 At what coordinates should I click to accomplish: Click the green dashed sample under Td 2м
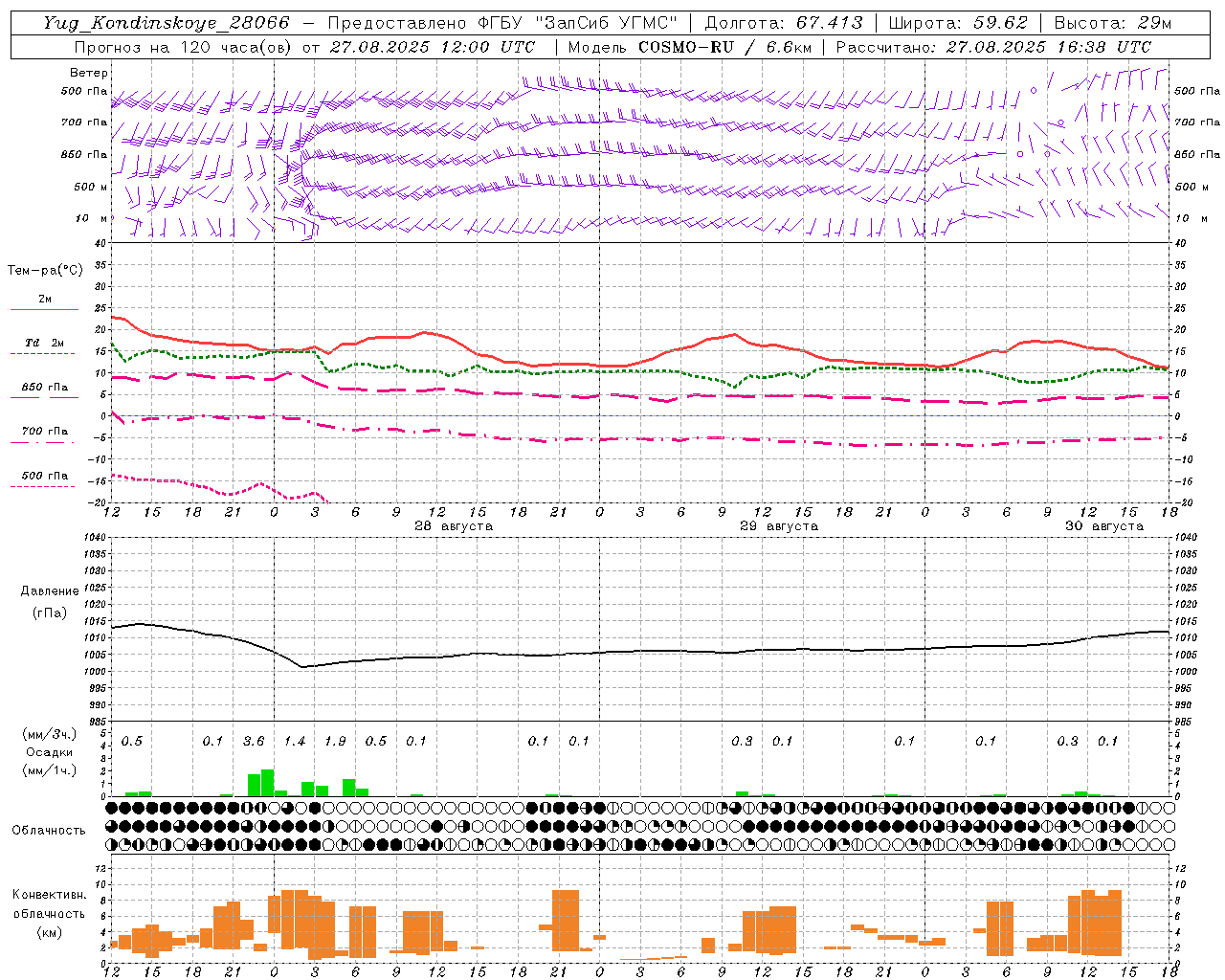tap(44, 353)
